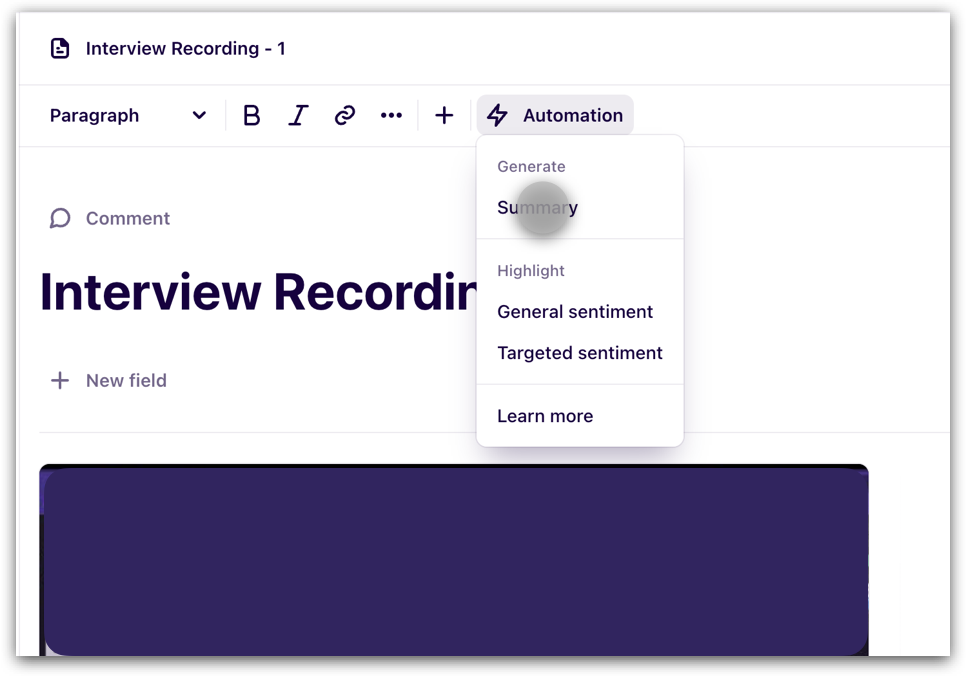966x676 pixels.
Task: Open the Learn more link
Action: (545, 416)
